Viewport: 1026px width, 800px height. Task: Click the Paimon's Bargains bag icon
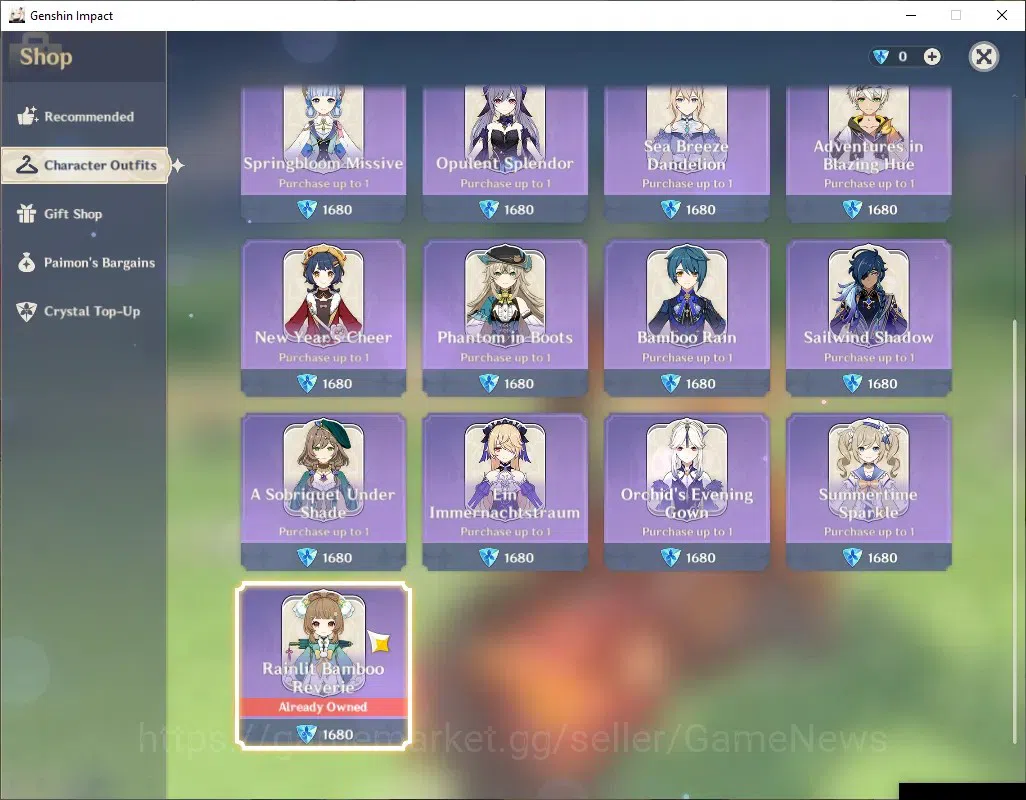(x=27, y=262)
